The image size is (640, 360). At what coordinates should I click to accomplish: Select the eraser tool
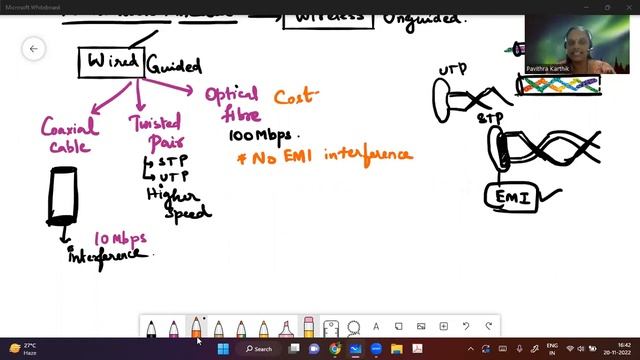(309, 327)
